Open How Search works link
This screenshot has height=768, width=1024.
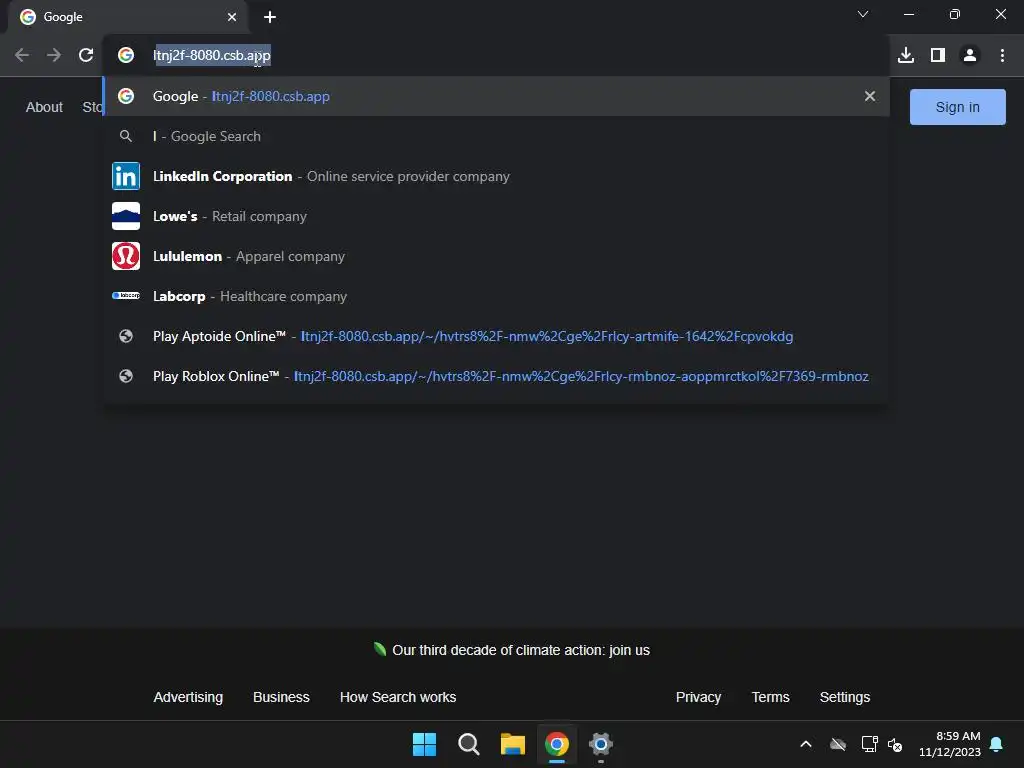[398, 697]
